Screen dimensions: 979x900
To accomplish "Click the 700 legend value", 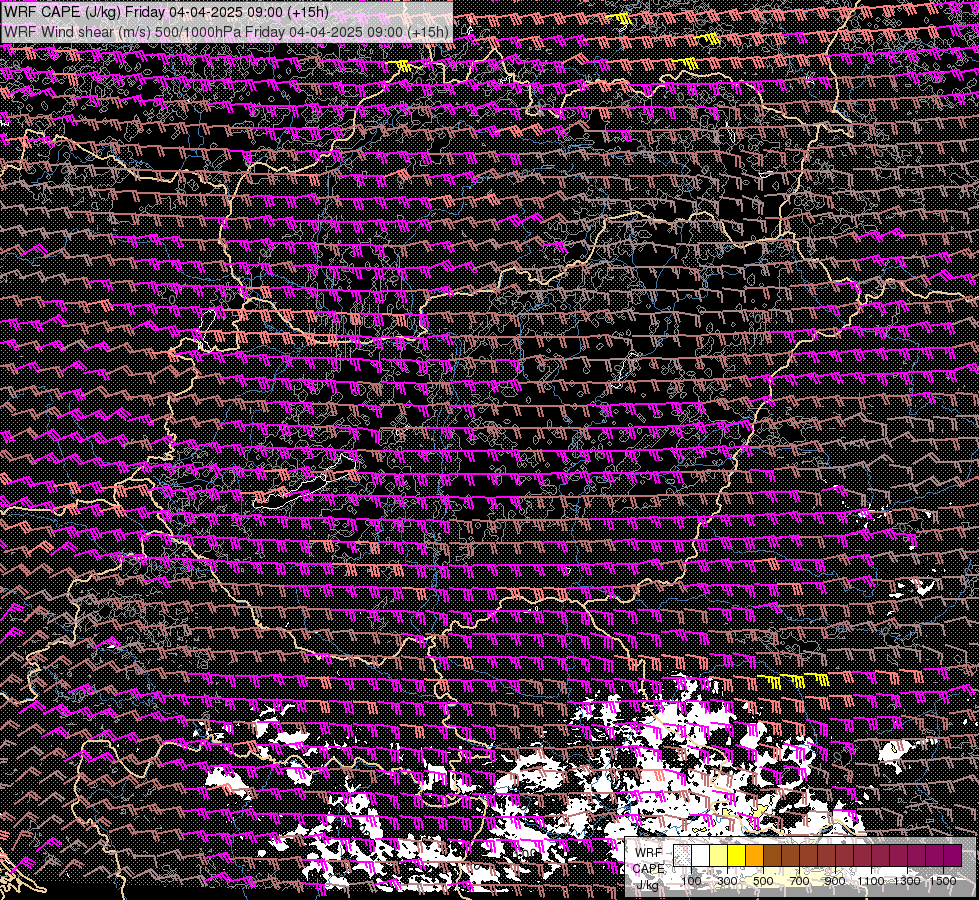I will coord(800,881).
